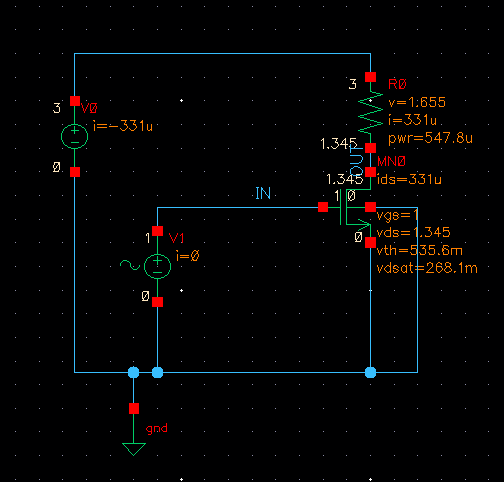Viewport: 504px width, 482px height.
Task: Click the i=331u annotation on R0
Action: (413, 120)
